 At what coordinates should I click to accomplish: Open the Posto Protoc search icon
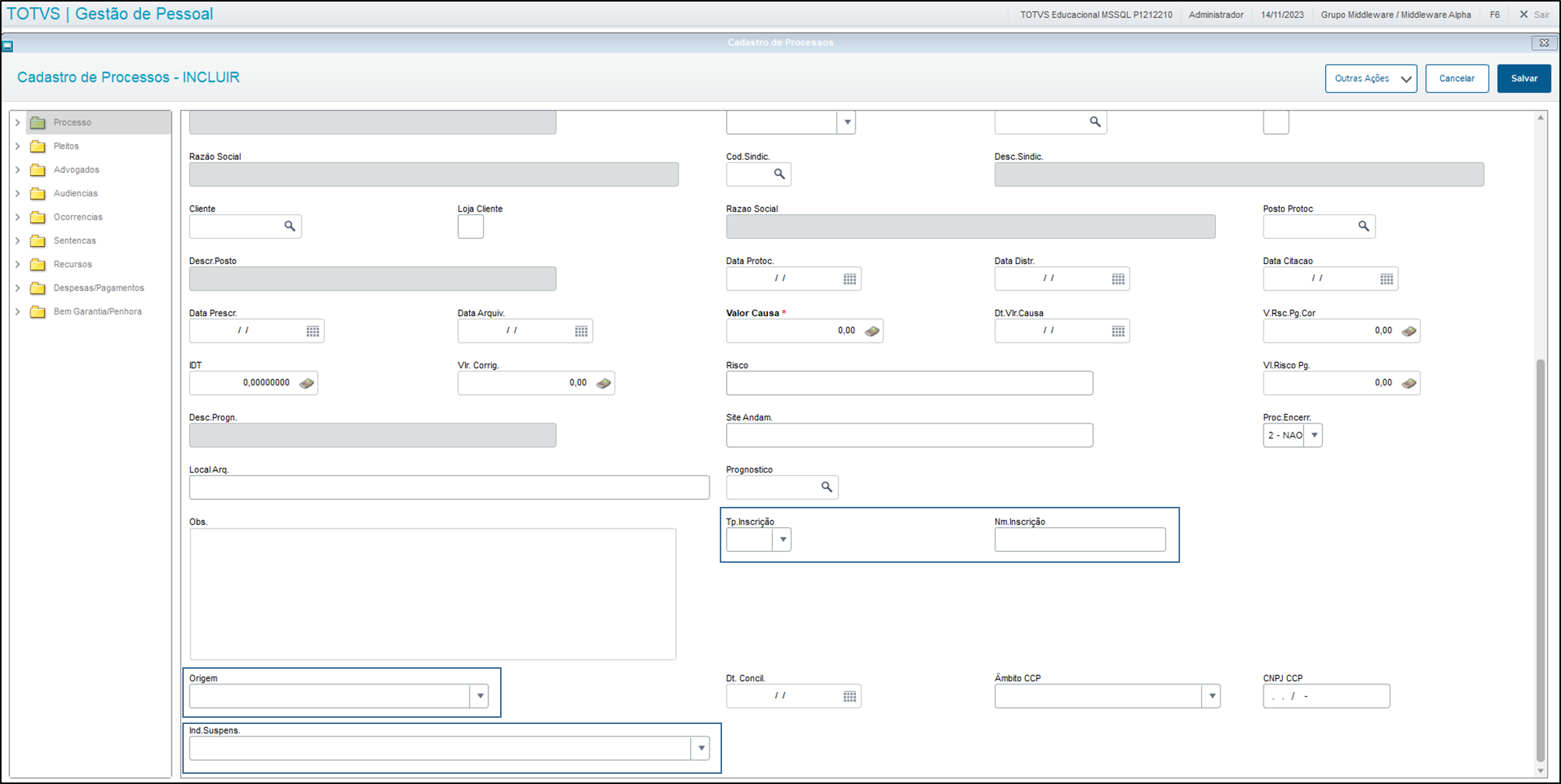point(1364,227)
